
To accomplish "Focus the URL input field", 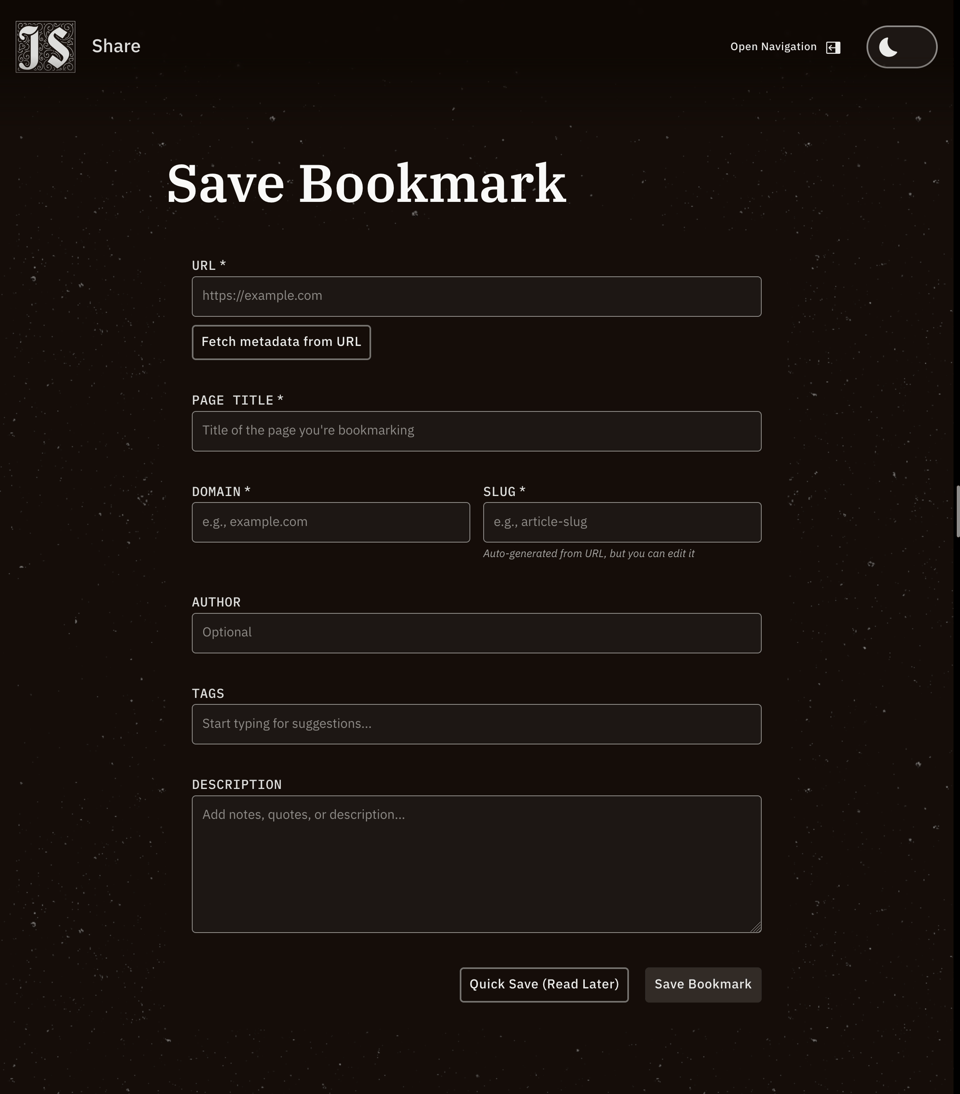I will pyautogui.click(x=476, y=296).
